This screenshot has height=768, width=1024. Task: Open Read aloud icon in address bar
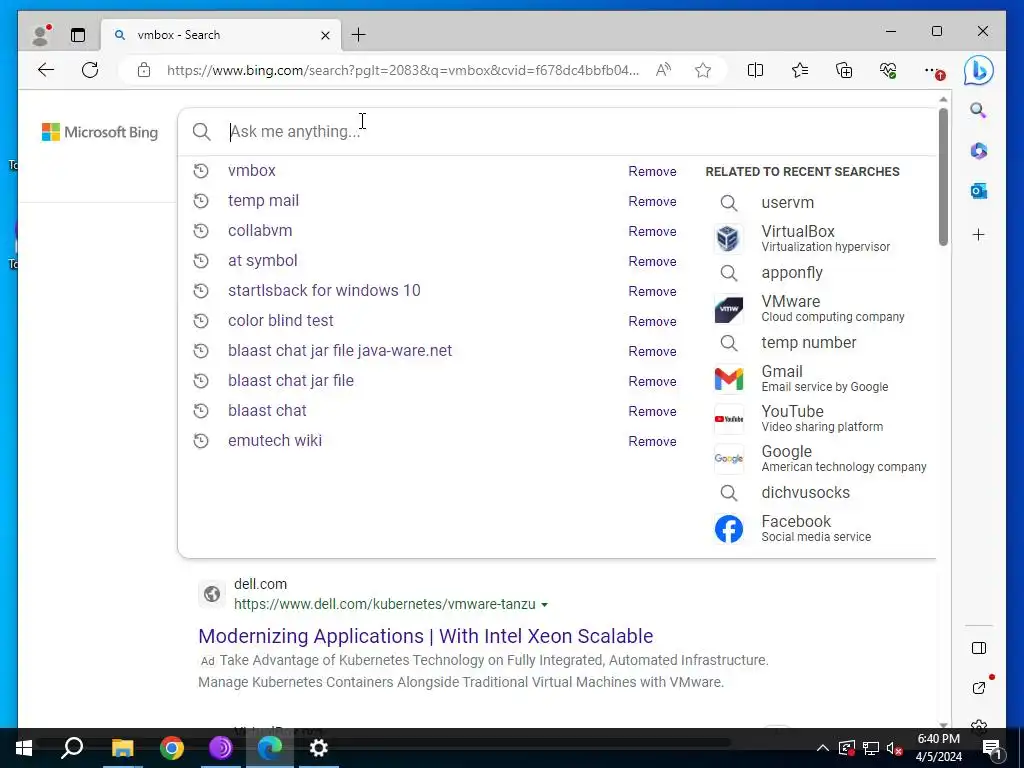[663, 70]
